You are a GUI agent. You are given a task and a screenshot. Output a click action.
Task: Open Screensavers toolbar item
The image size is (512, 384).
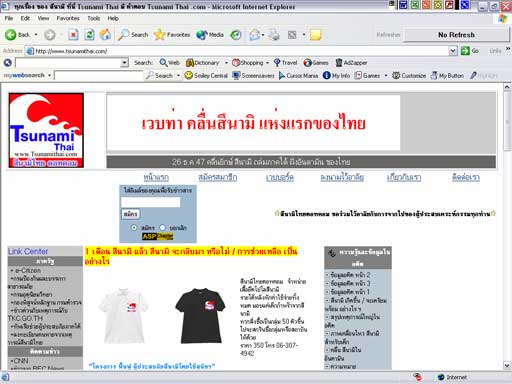pos(253,76)
